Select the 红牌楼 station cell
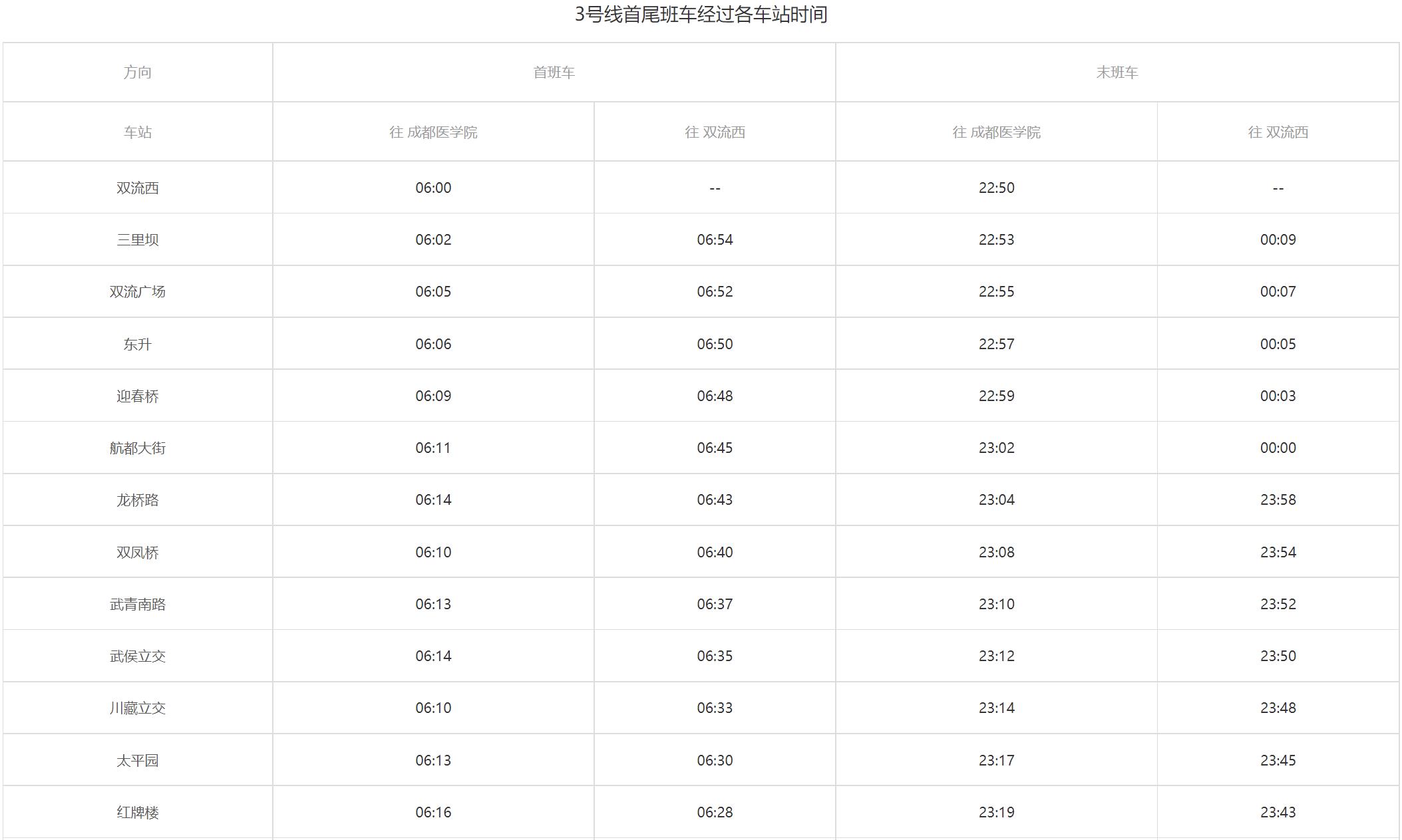The width and height of the screenshot is (1402, 840). tap(138, 812)
